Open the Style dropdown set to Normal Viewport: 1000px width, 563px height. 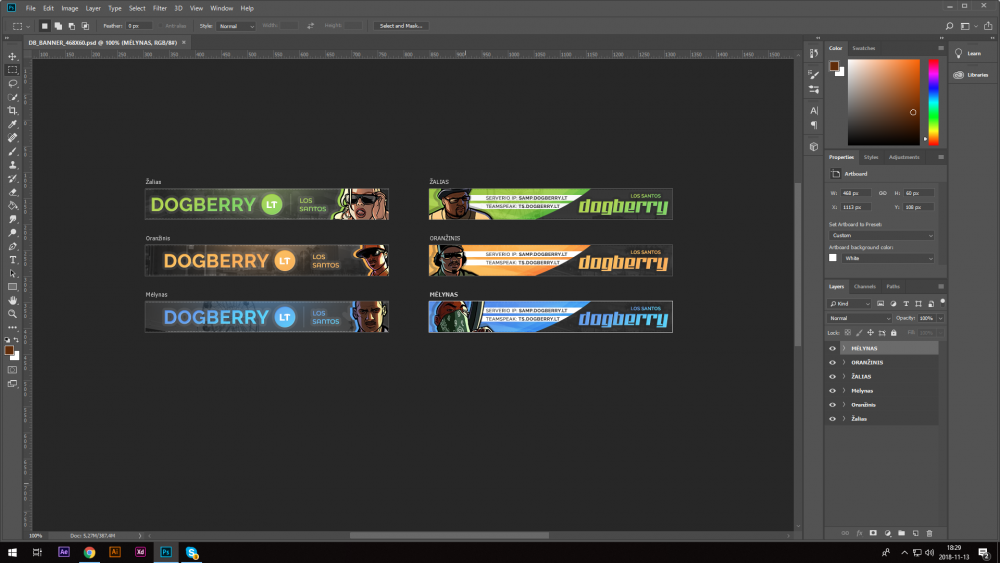tap(236, 26)
